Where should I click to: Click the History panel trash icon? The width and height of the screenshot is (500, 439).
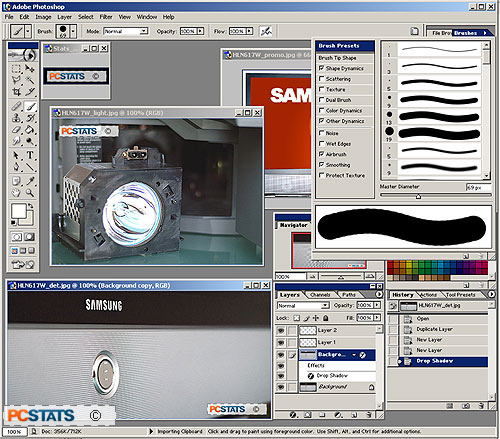click(x=481, y=406)
